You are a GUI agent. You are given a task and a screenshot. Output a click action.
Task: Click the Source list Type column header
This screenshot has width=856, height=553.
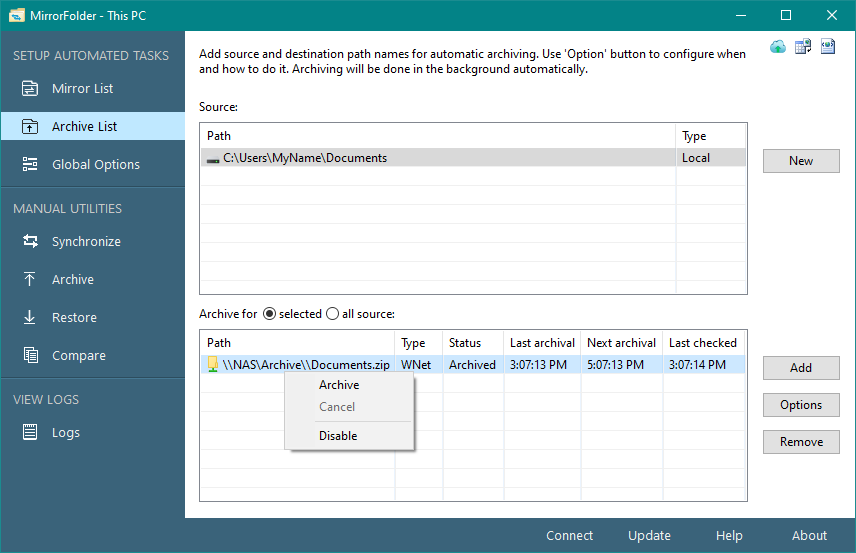[x=711, y=136]
